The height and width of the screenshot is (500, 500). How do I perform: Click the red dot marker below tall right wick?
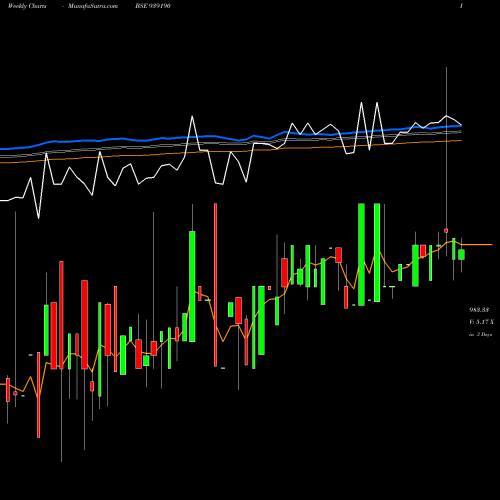(x=446, y=231)
